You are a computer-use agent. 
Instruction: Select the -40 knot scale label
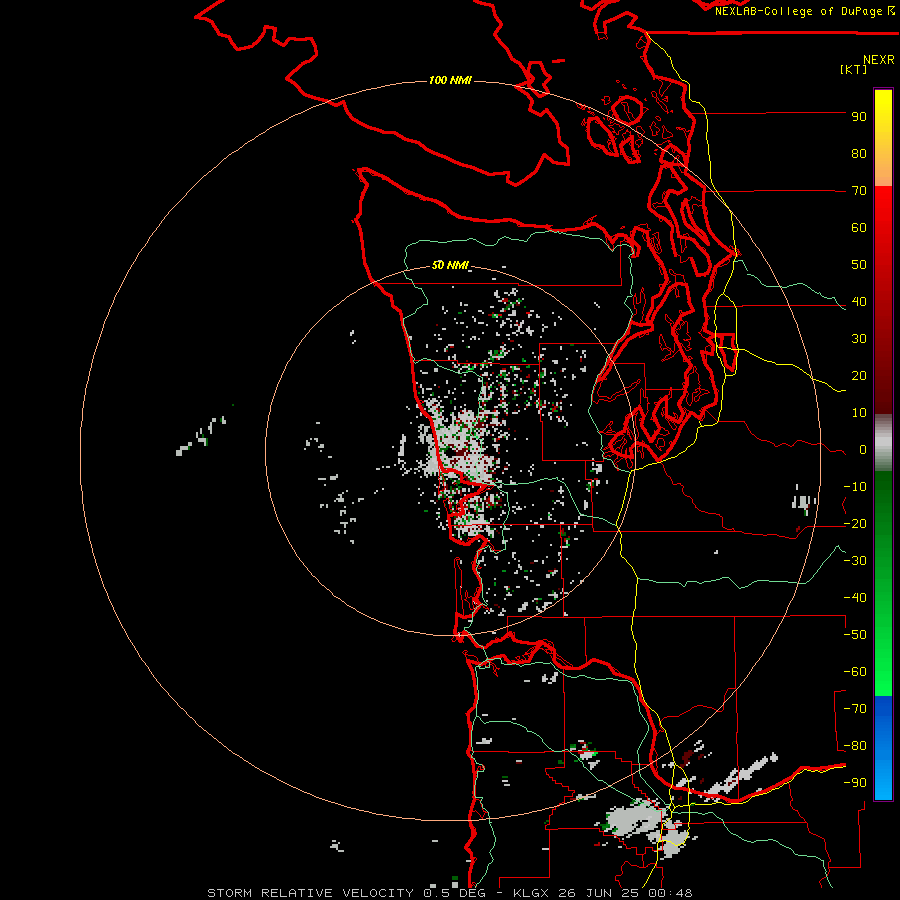tap(855, 598)
